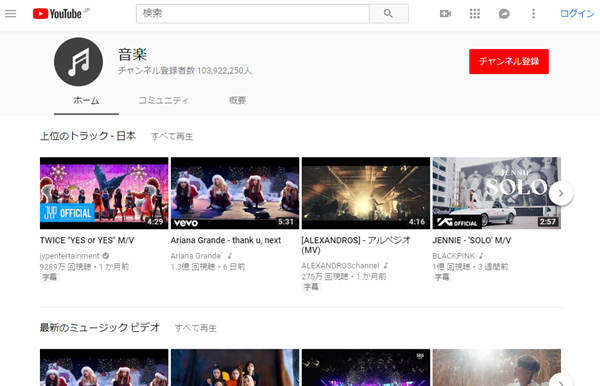The width and height of the screenshot is (600, 386).
Task: Click the 2:57 duration badge
Action: [x=548, y=222]
